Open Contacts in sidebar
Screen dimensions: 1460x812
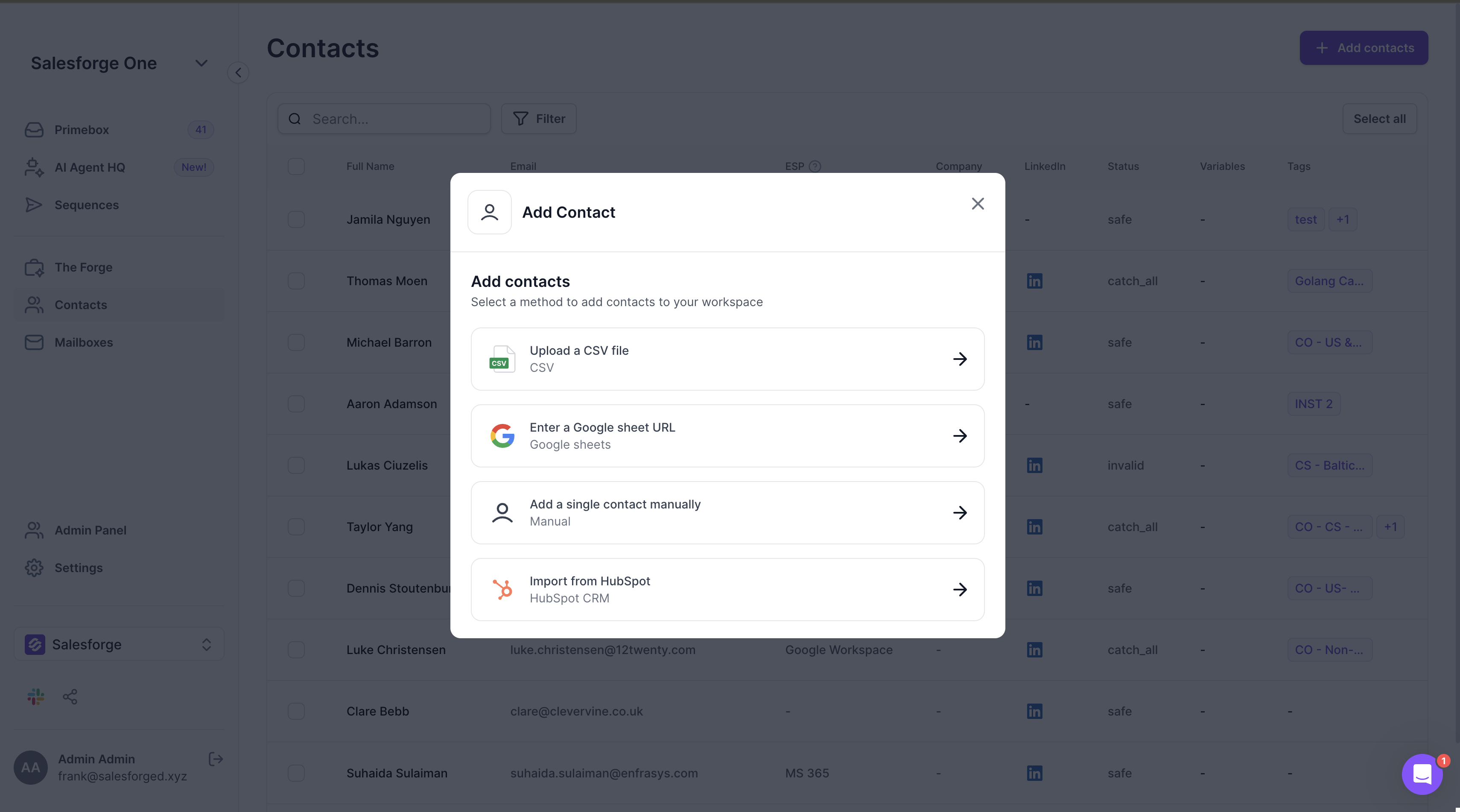pos(119,305)
